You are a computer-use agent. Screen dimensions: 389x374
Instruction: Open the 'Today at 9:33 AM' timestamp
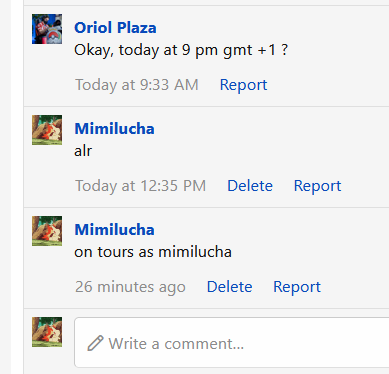point(137,85)
